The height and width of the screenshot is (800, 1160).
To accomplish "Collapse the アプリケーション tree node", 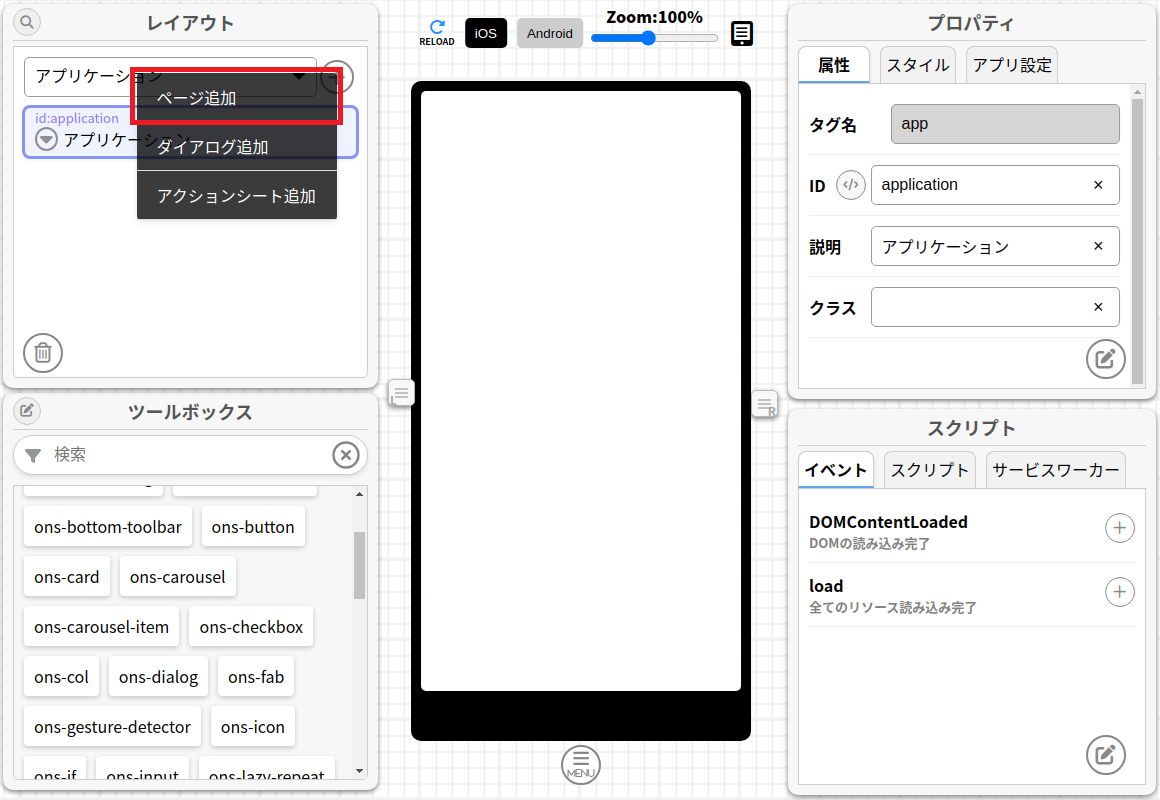I will pos(46,139).
